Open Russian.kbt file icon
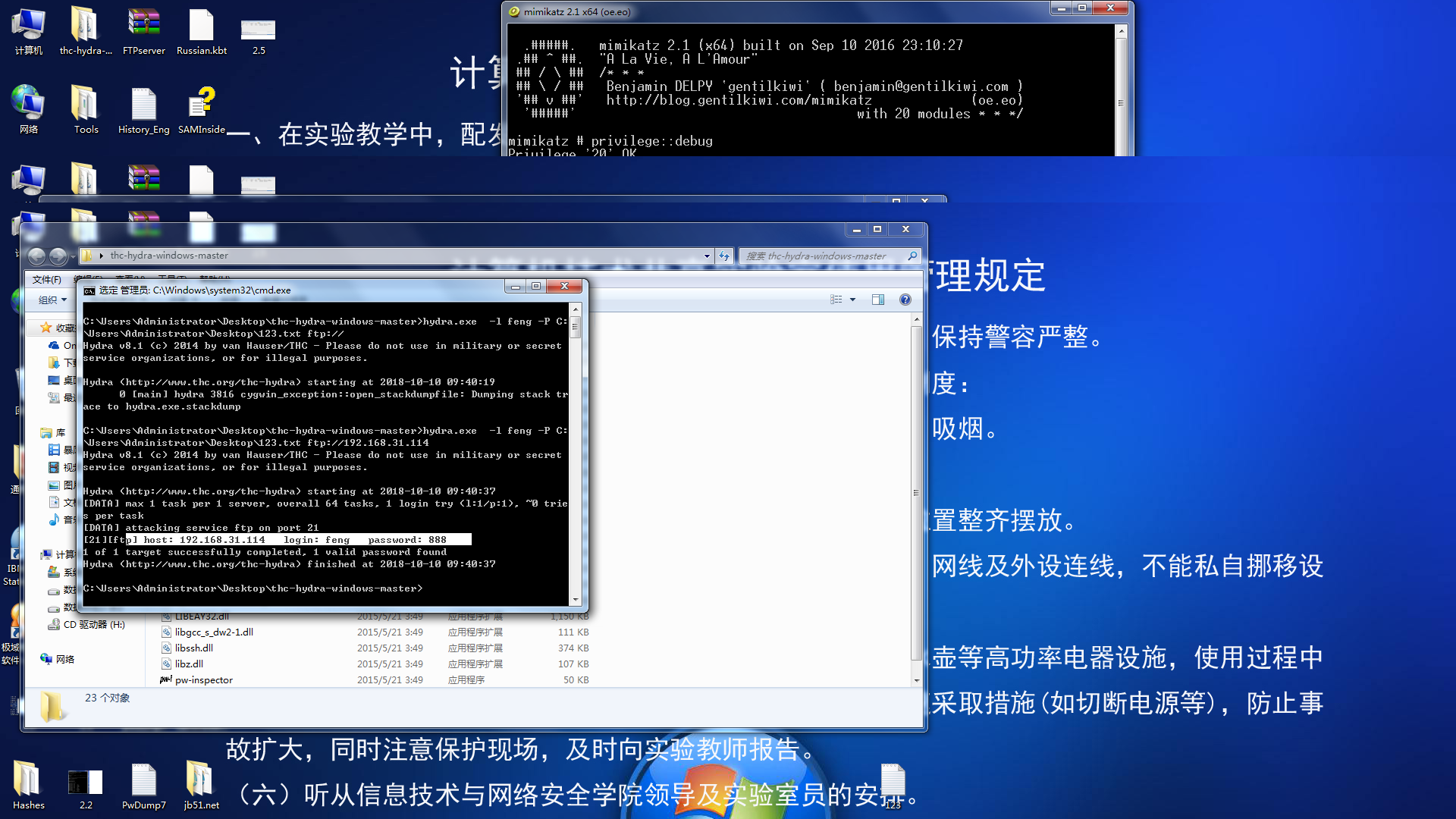Image resolution: width=1456 pixels, height=819 pixels. point(202,32)
